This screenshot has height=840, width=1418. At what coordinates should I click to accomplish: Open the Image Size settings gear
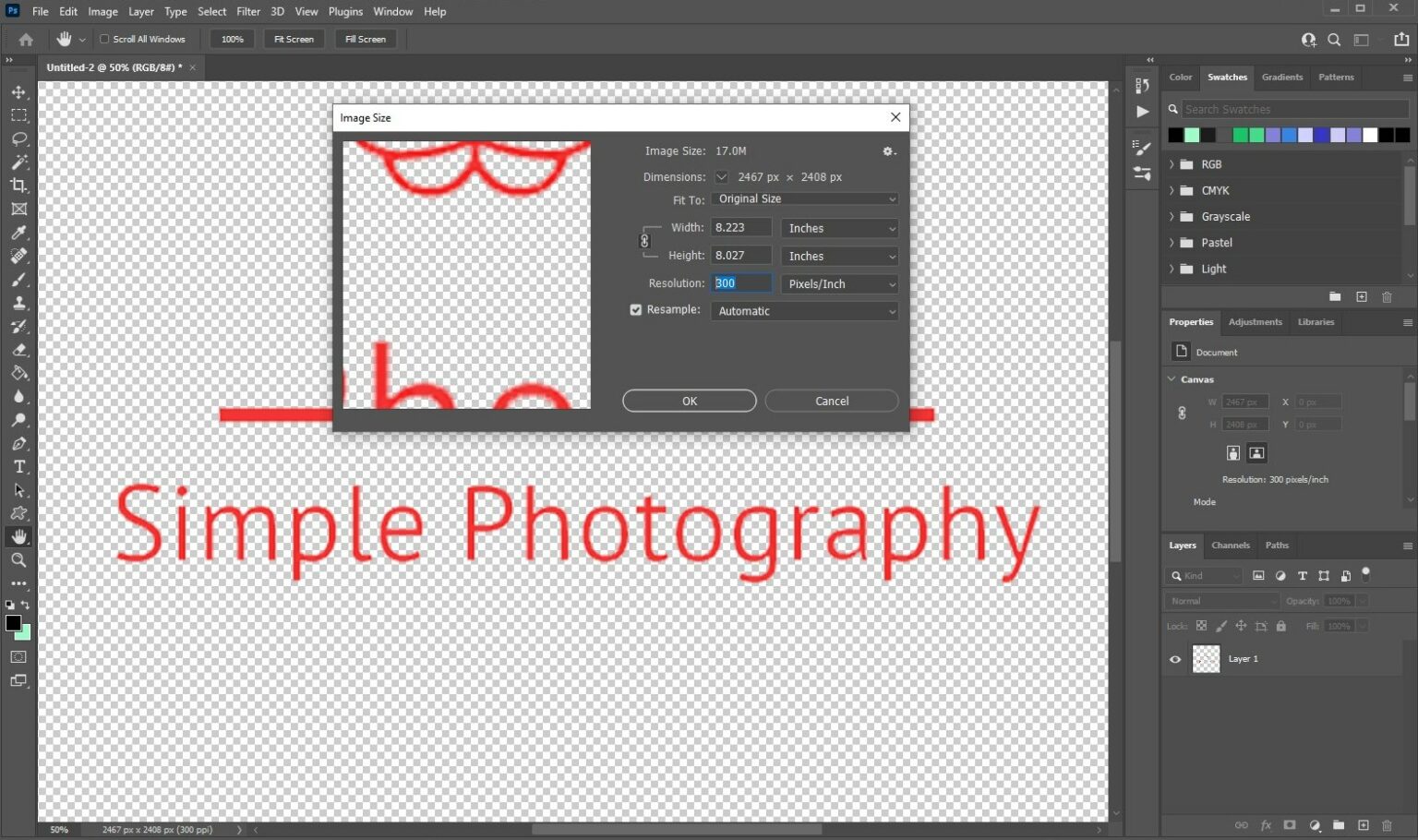pos(887,150)
